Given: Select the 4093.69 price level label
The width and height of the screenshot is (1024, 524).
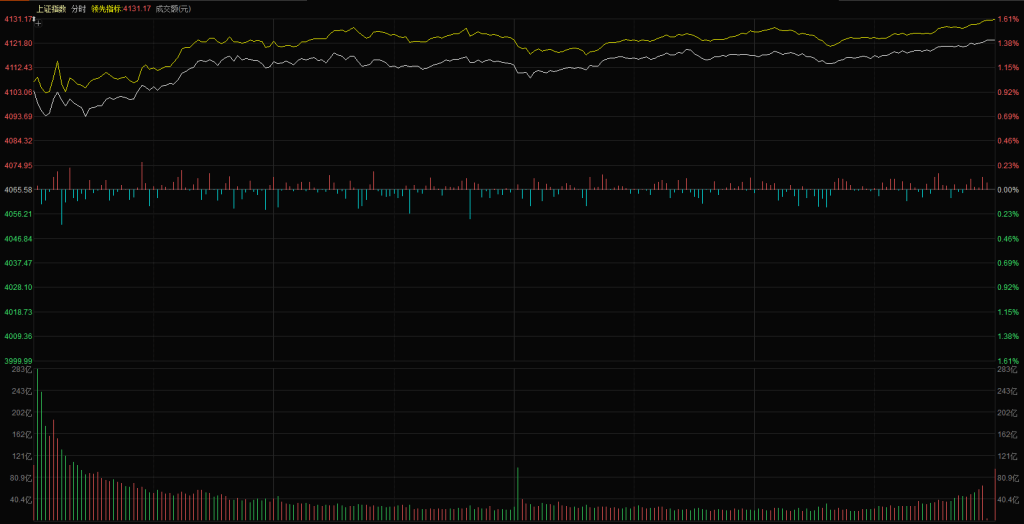Looking at the screenshot, I should pos(18,116).
